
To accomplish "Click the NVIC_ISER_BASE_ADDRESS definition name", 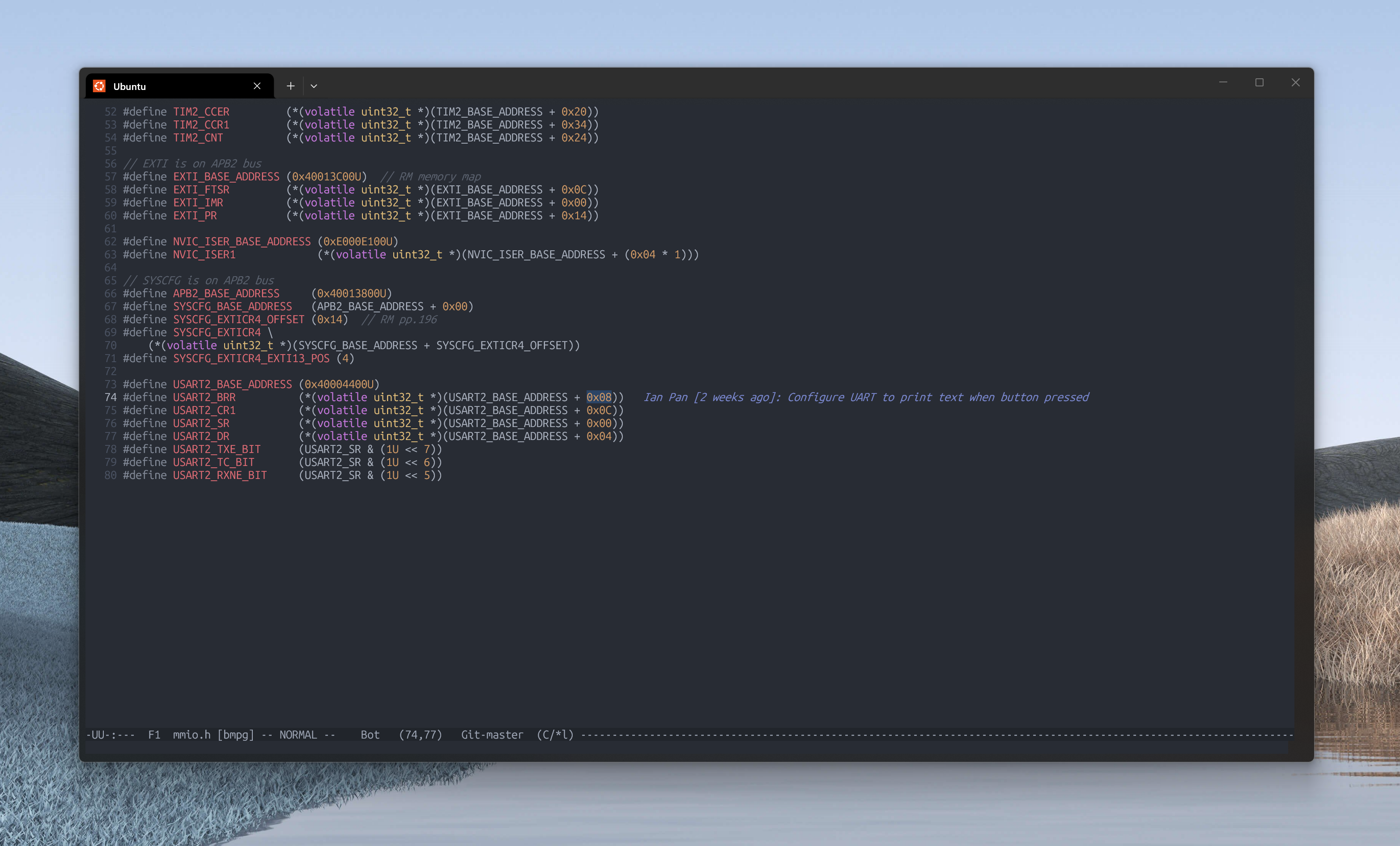I will click(x=242, y=242).
